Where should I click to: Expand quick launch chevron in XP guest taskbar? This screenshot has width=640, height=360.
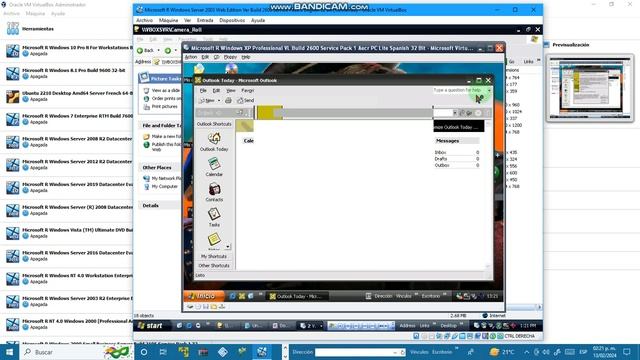click(x=260, y=294)
